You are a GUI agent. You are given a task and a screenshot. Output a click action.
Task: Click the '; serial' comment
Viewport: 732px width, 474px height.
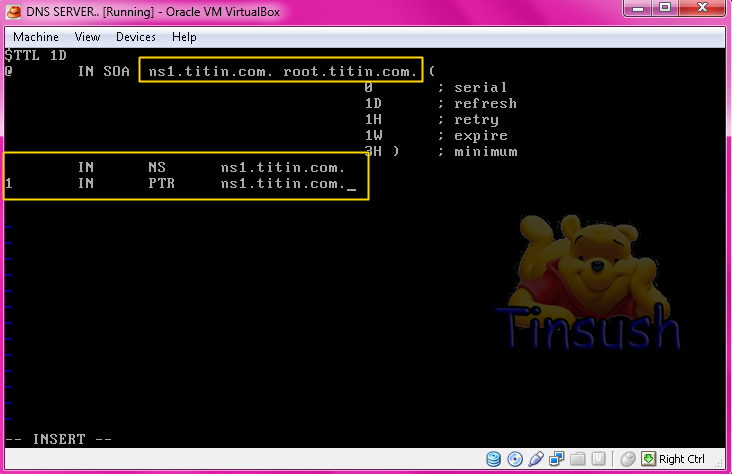tap(472, 87)
